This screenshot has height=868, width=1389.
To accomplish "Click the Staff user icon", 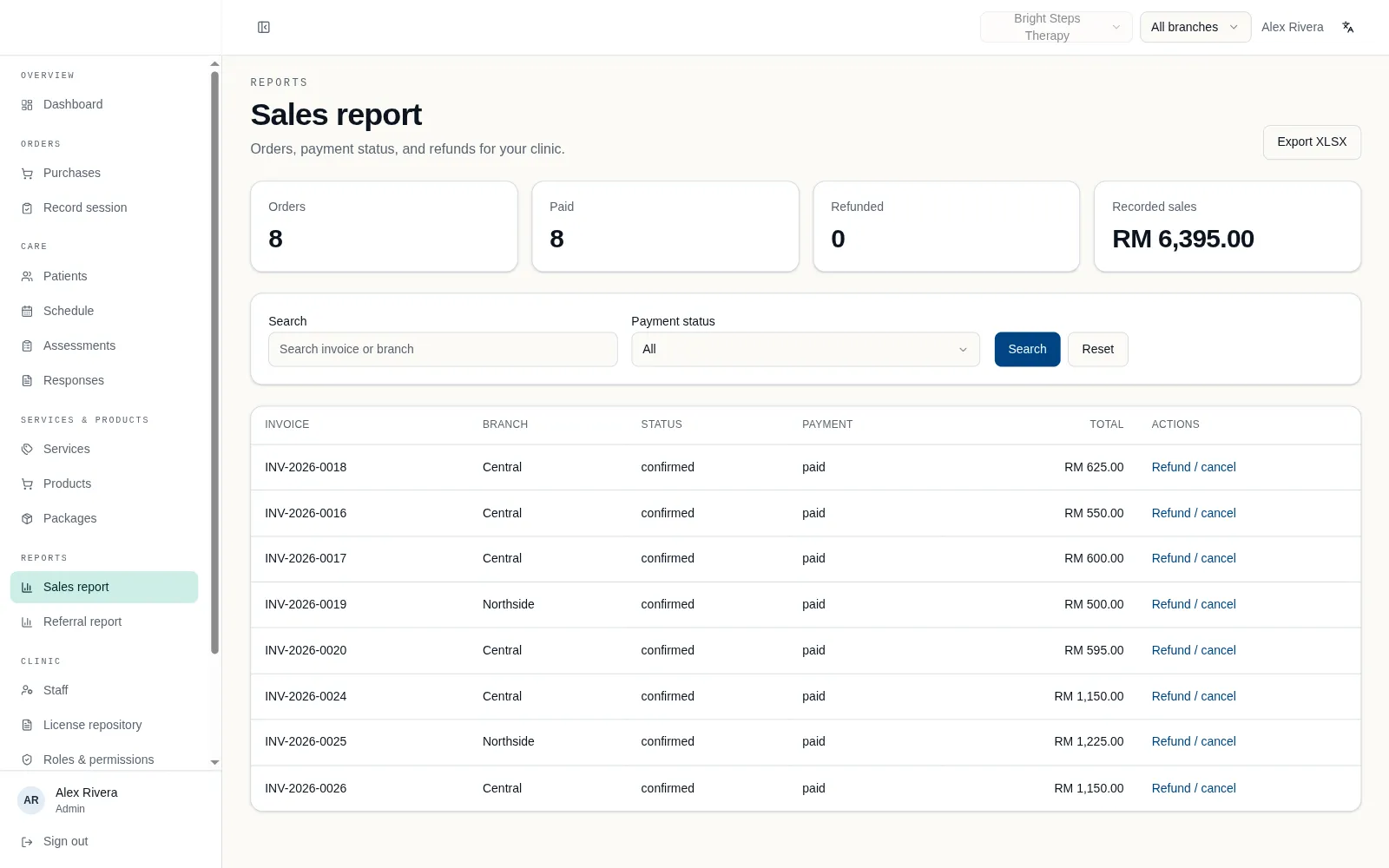I will [x=27, y=691].
